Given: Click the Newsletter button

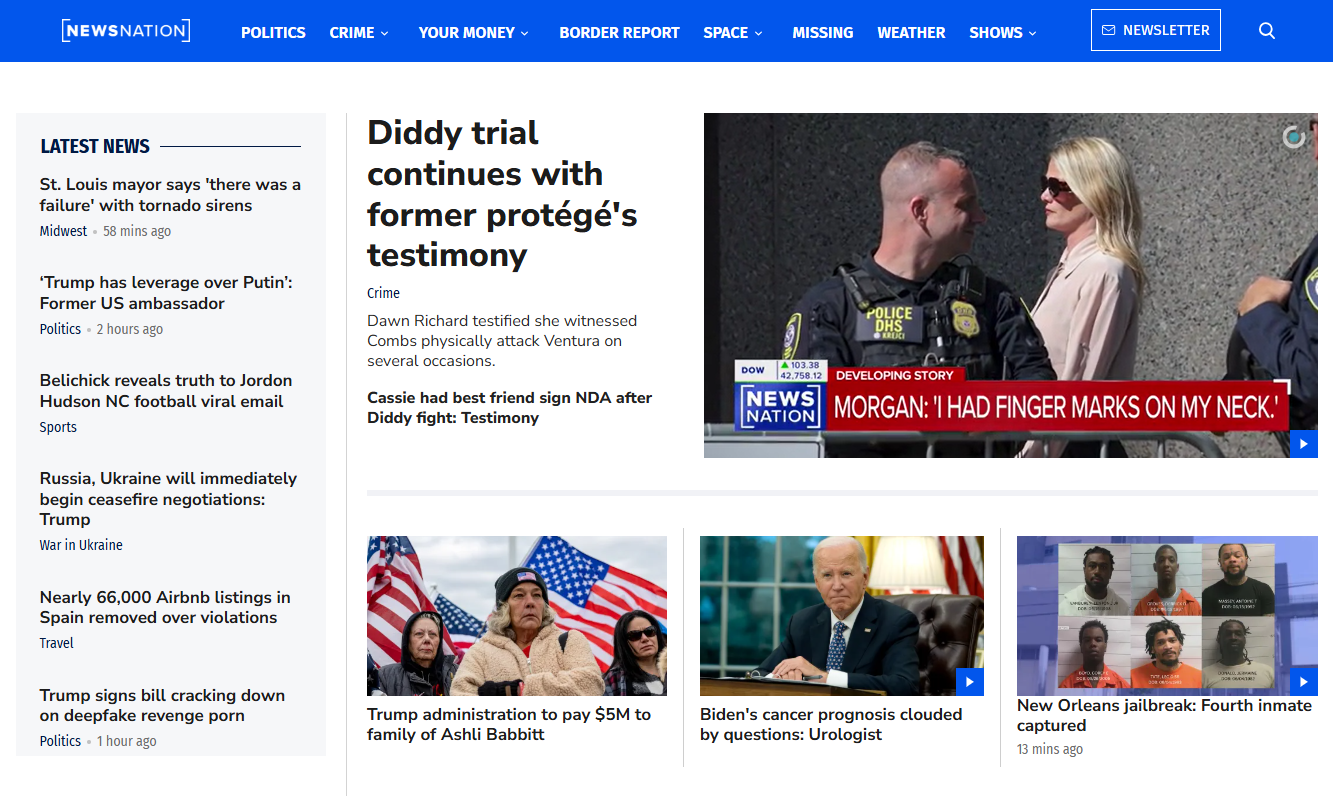Looking at the screenshot, I should tap(1156, 30).
